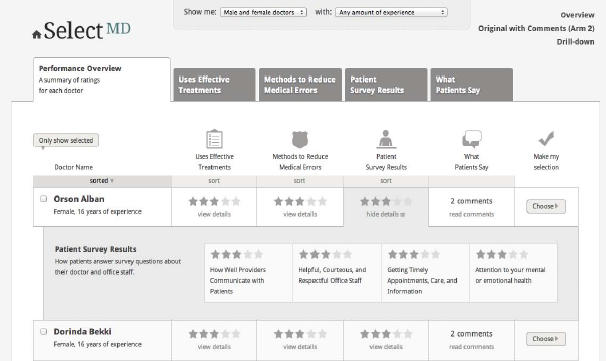
Task: Click the Make my selection checkmark icon
Action: (546, 138)
